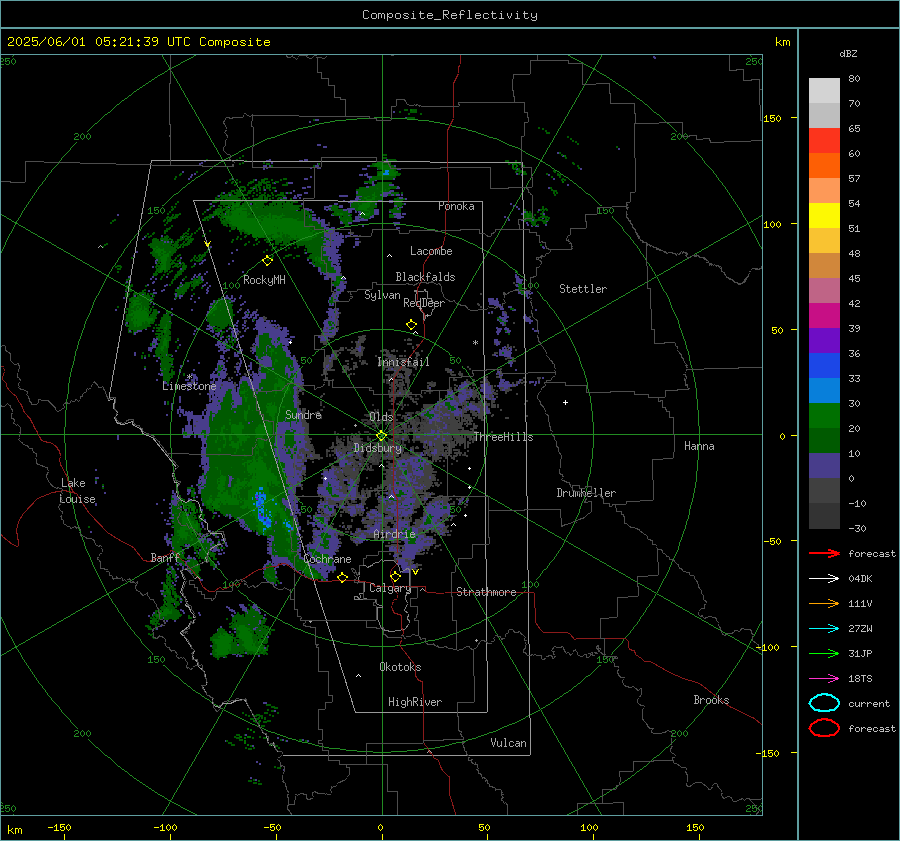Click the cyan 'current' ellipse legend icon
Image resolution: width=900 pixels, height=841 pixels.
pos(824,703)
